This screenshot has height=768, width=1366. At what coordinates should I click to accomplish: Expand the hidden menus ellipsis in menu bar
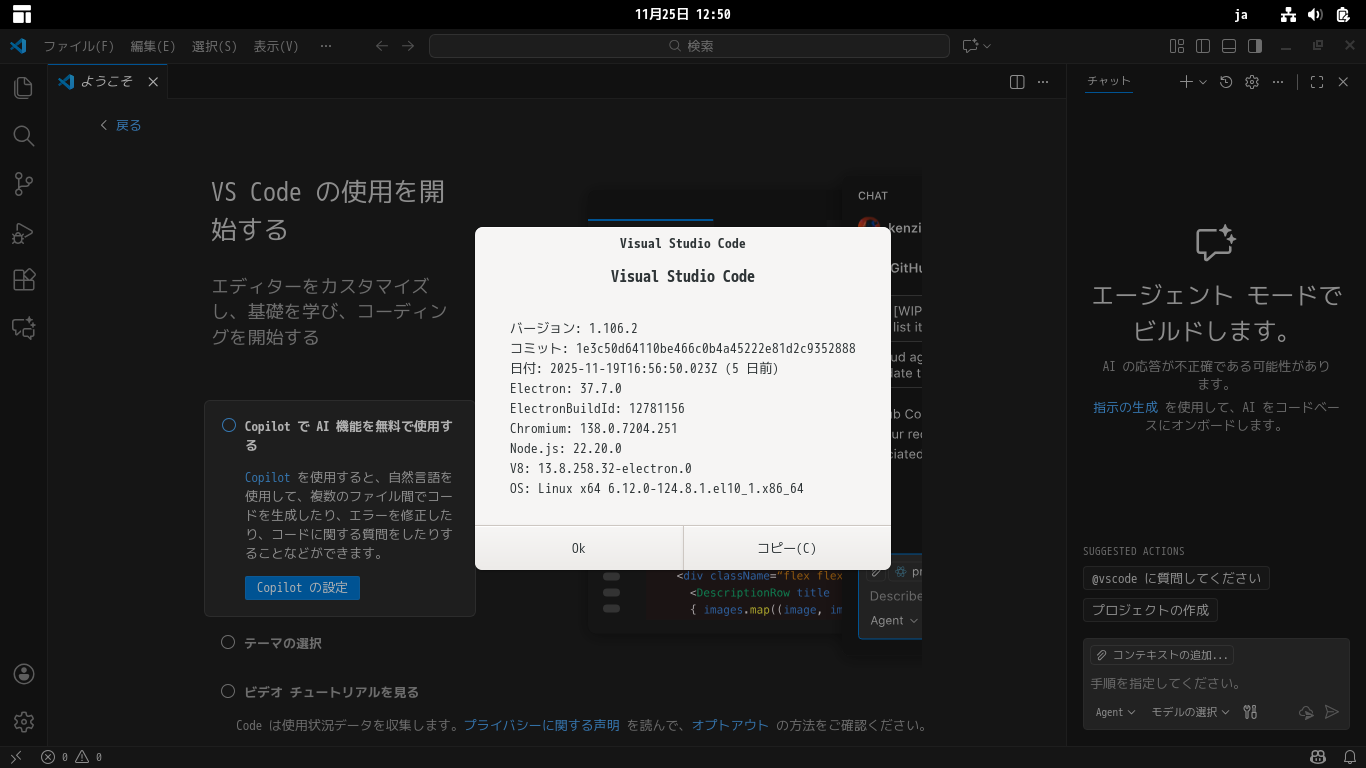click(x=326, y=46)
